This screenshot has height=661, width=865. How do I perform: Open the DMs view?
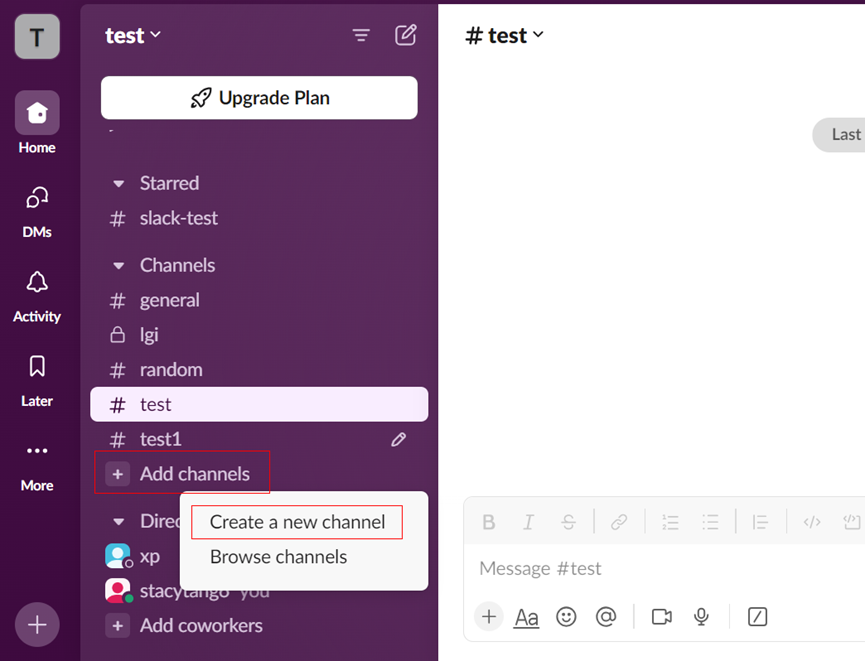coord(37,212)
